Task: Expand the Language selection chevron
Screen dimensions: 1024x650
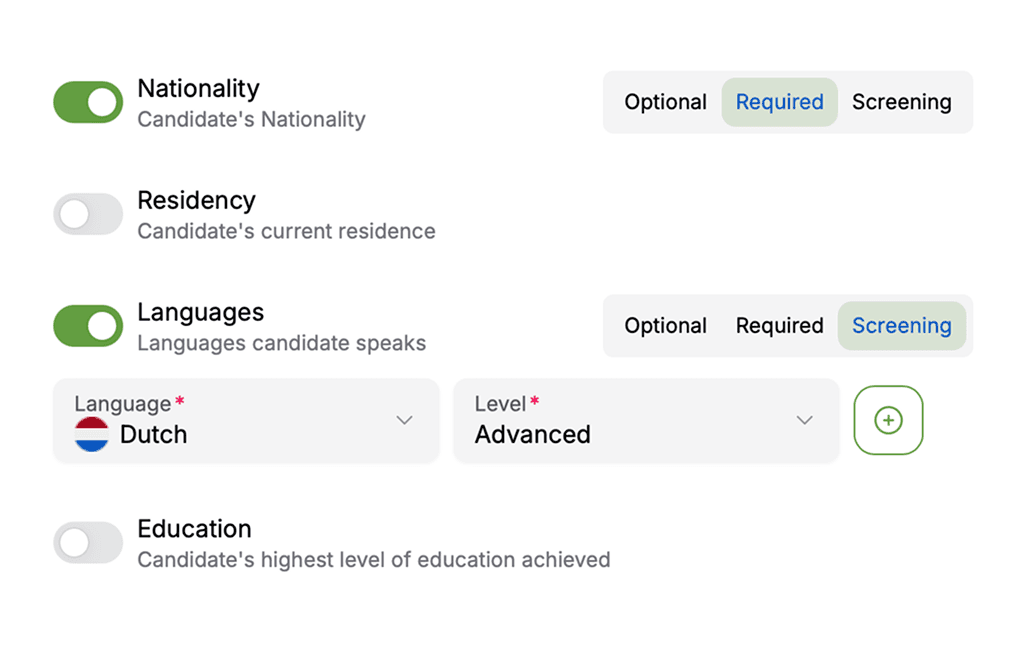Action: pyautogui.click(x=404, y=421)
